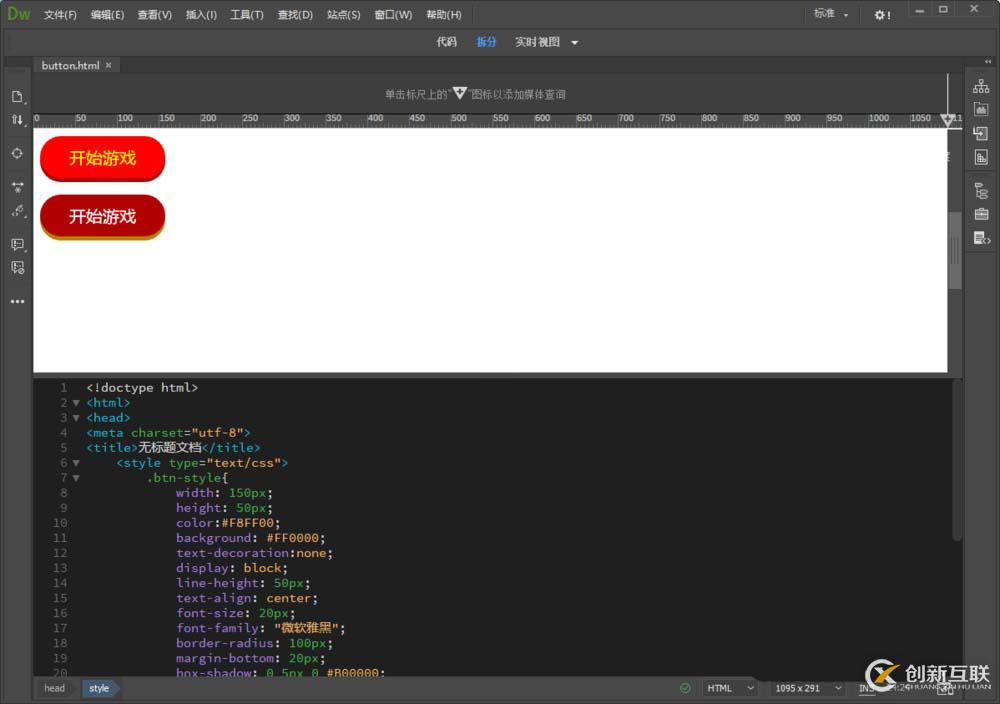Click the style tag in the tag selector
Viewport: 1000px width, 704px height.
coord(99,688)
